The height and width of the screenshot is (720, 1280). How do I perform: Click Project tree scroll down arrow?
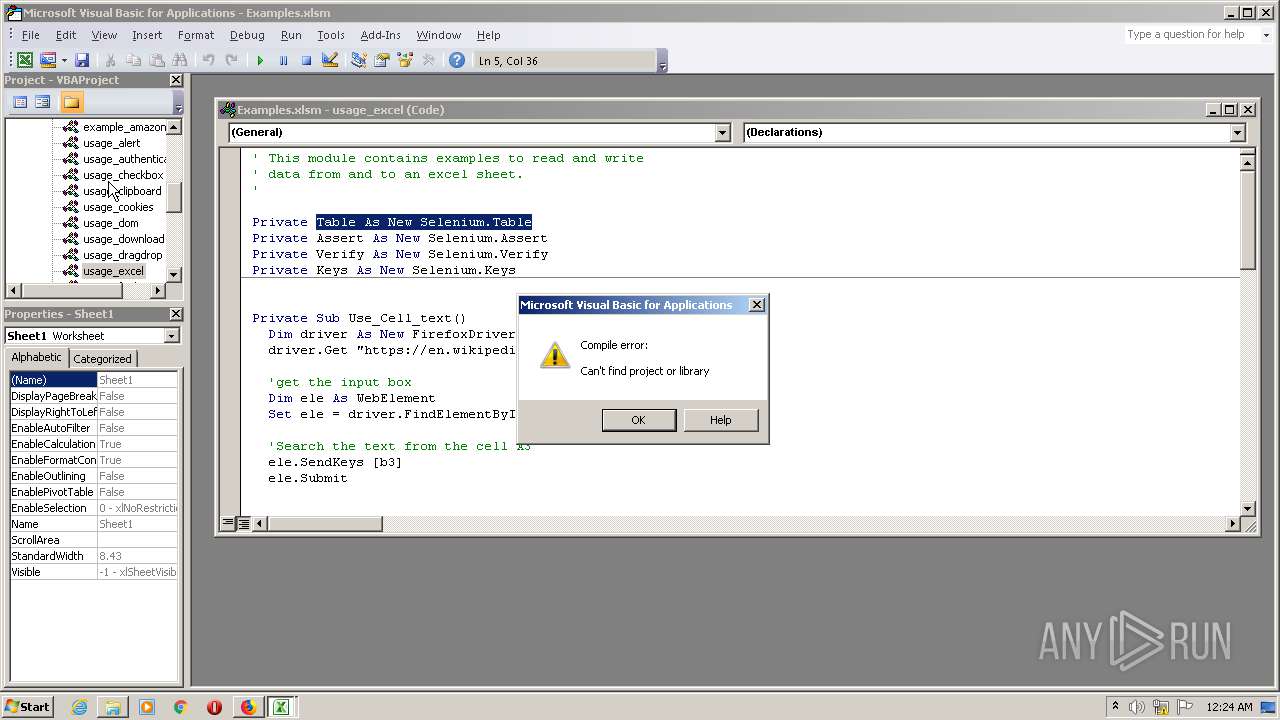174,274
